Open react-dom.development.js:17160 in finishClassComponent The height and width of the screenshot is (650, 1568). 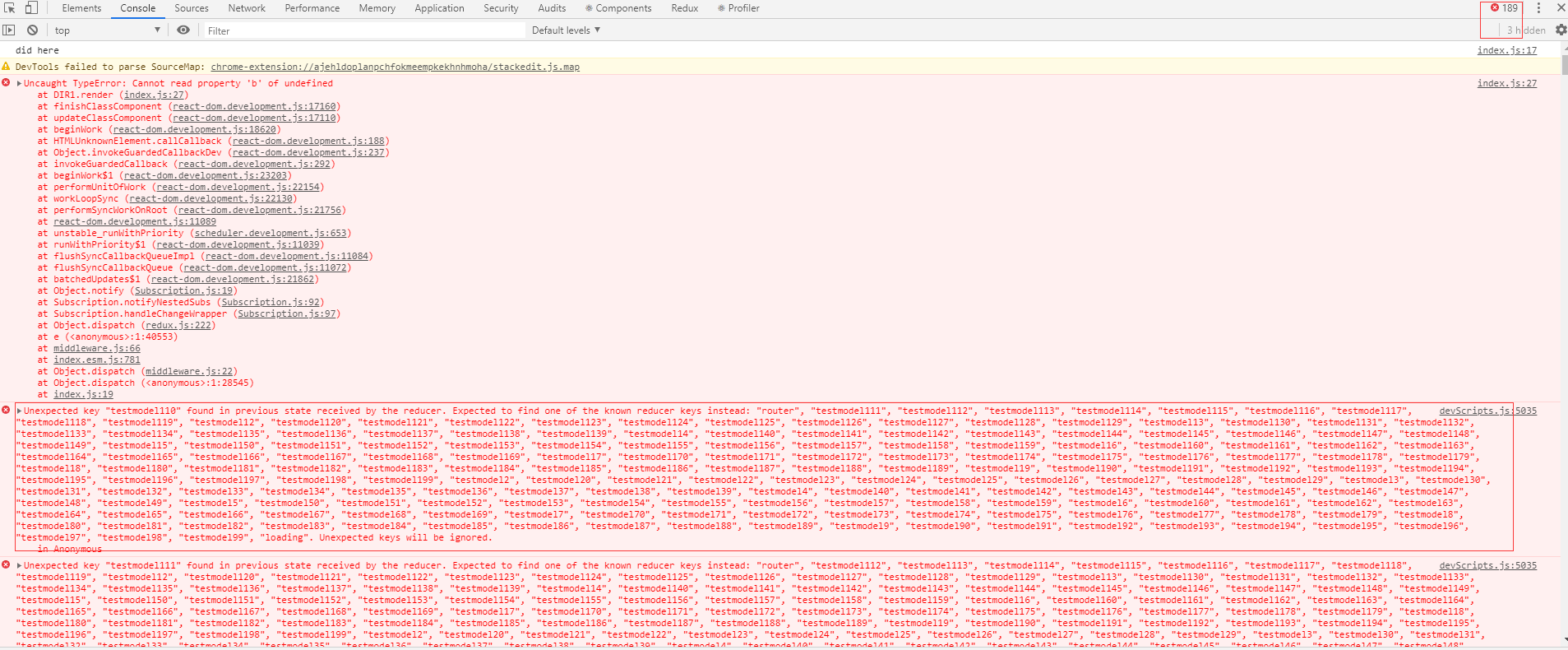click(x=254, y=106)
